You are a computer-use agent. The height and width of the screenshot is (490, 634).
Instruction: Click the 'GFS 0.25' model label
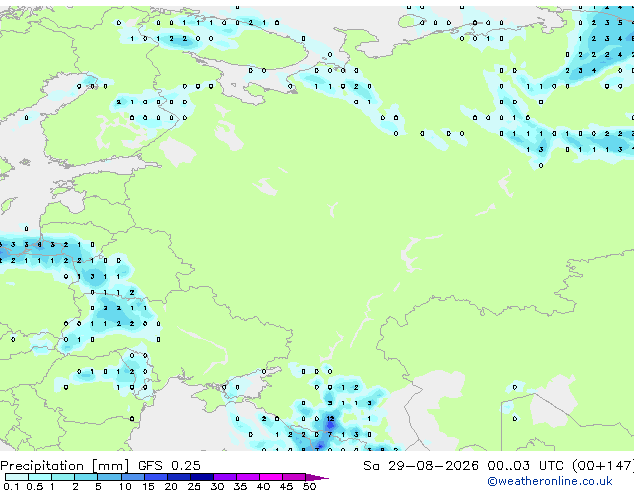click(x=169, y=466)
